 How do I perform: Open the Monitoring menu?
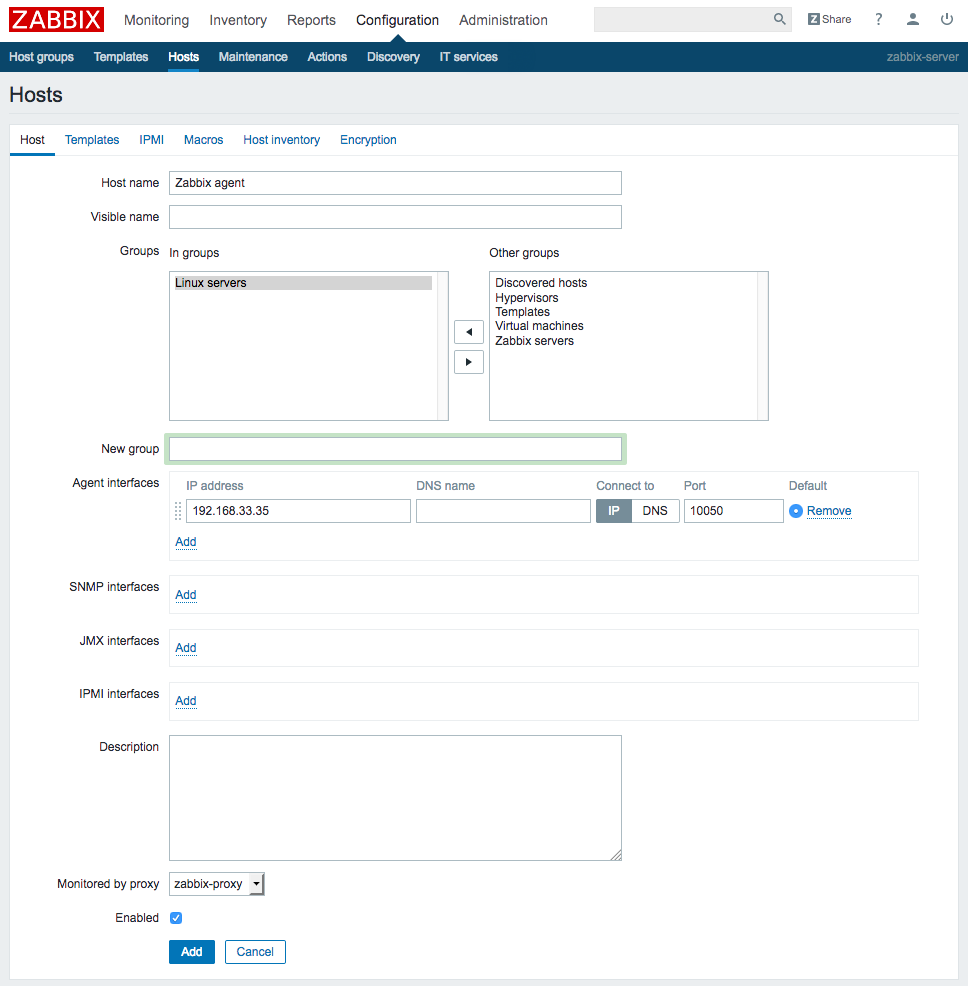click(157, 20)
